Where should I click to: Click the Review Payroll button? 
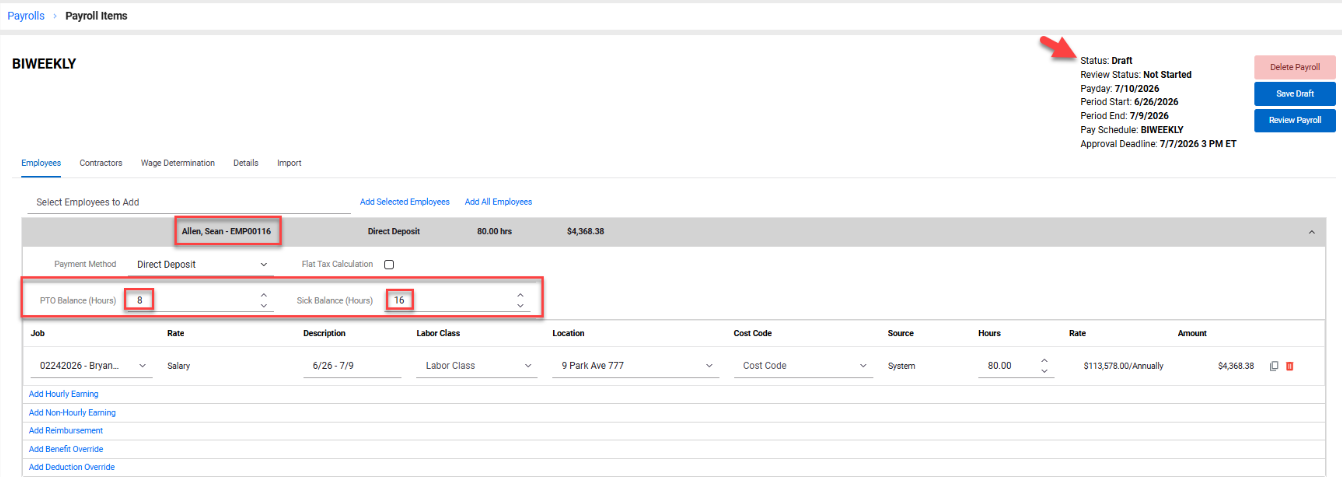[x=1295, y=120]
